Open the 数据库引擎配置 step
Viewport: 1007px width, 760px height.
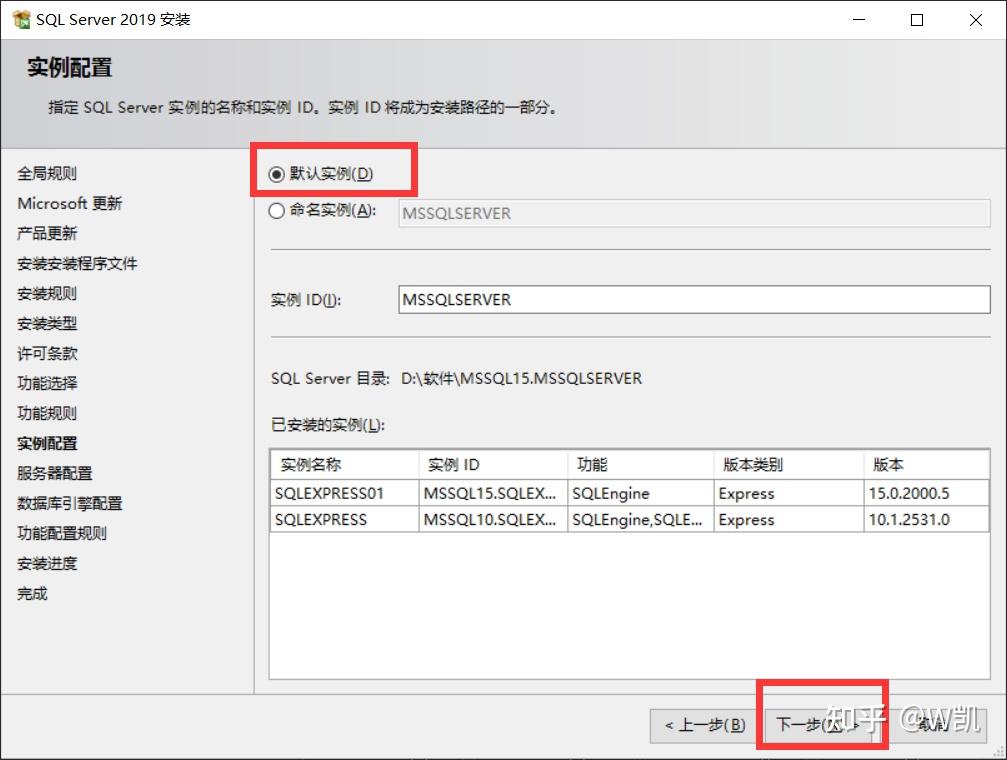tap(69, 503)
